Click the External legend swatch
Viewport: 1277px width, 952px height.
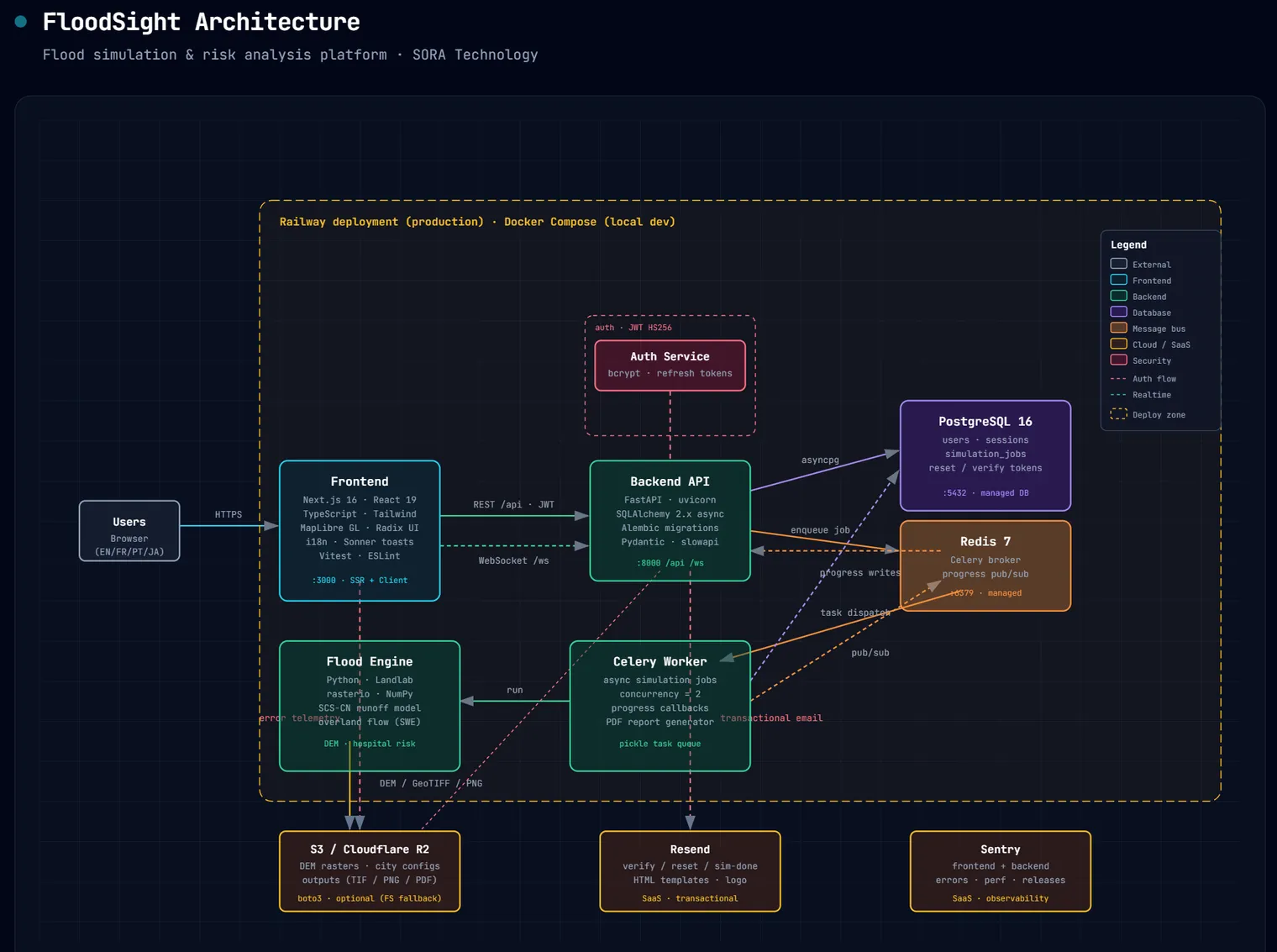[1119, 264]
